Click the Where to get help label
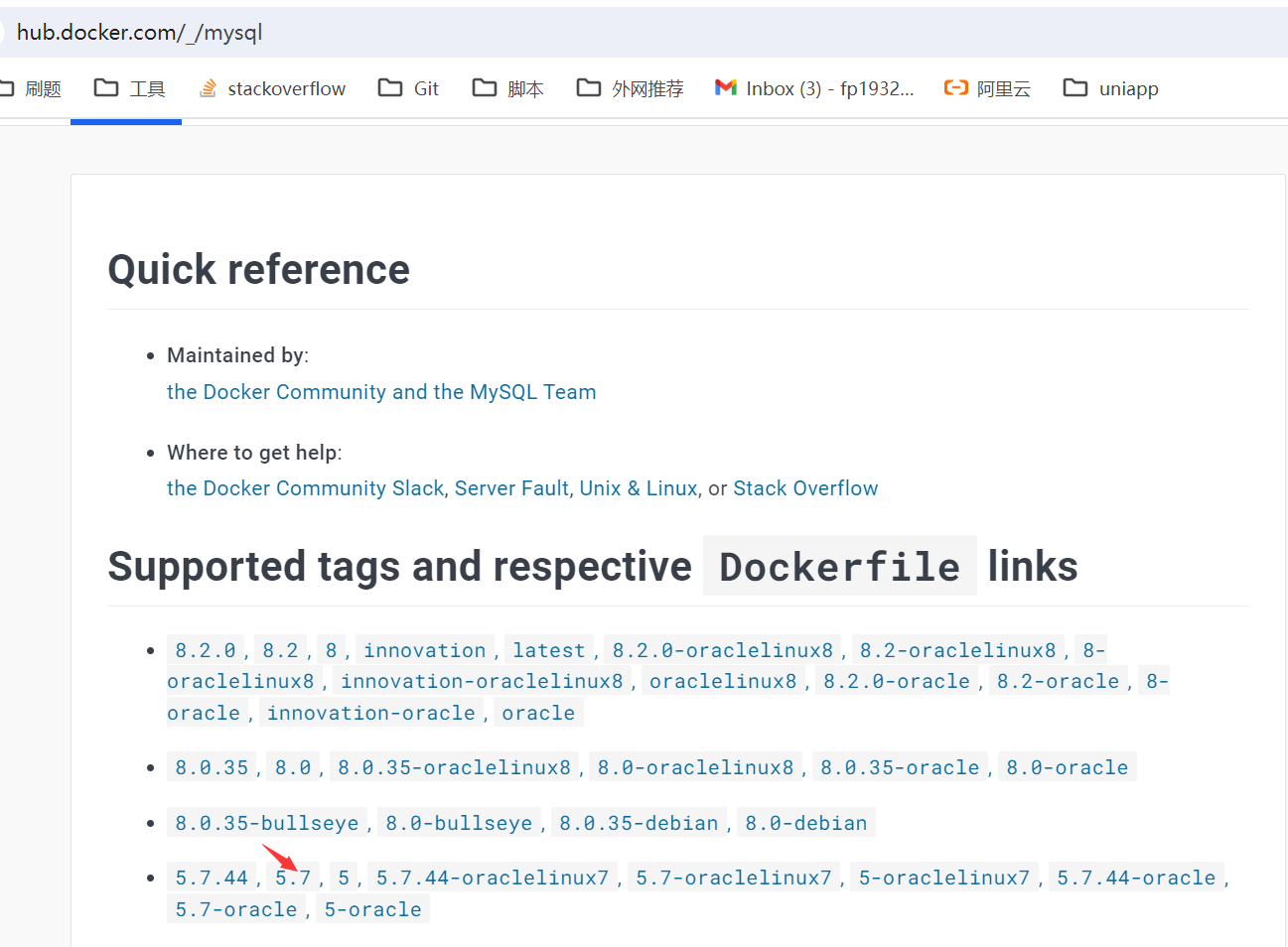Screen dimensions: 1288x947 pyautogui.click(x=253, y=453)
